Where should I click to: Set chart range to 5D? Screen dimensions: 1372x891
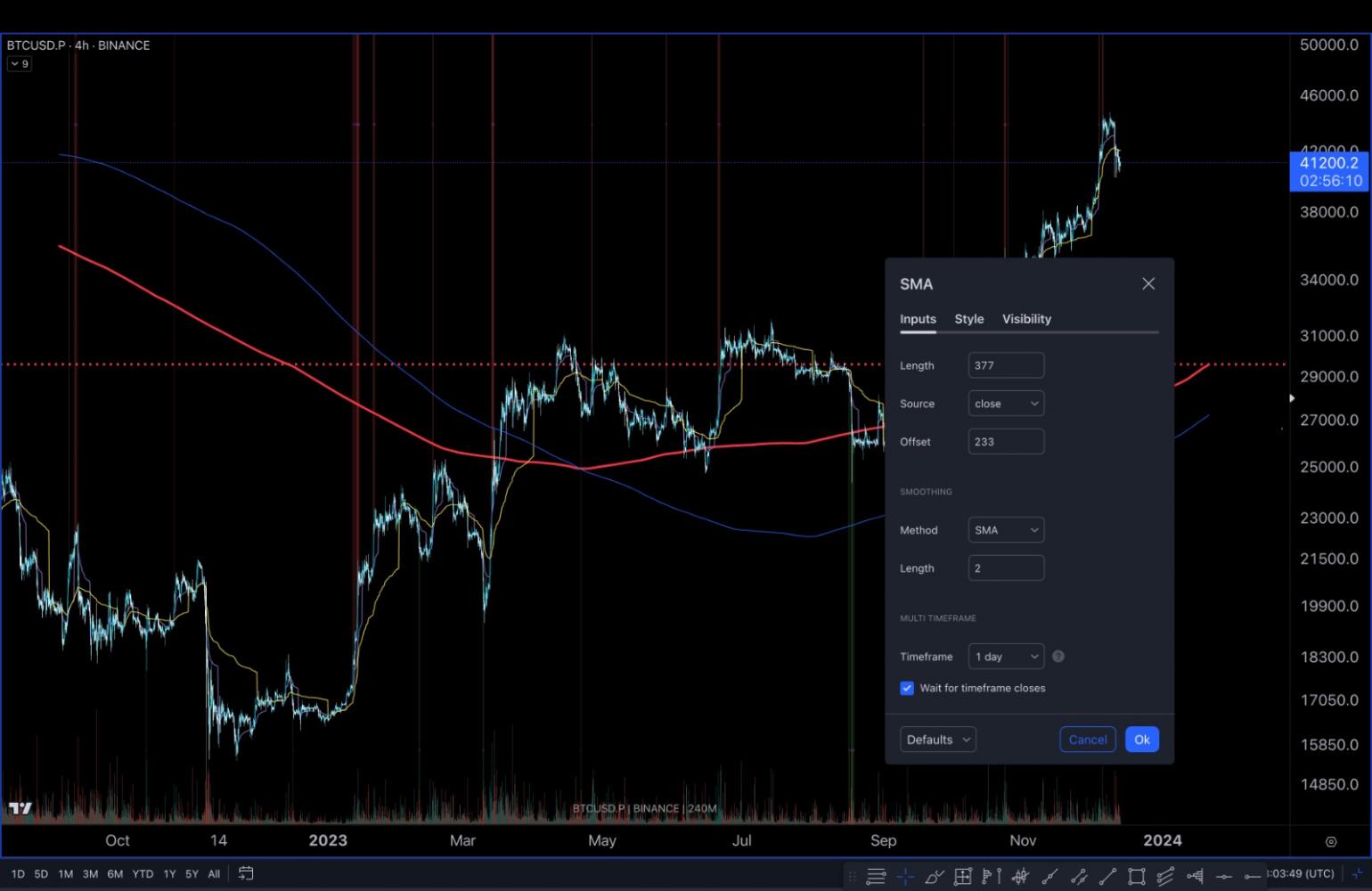[41, 874]
